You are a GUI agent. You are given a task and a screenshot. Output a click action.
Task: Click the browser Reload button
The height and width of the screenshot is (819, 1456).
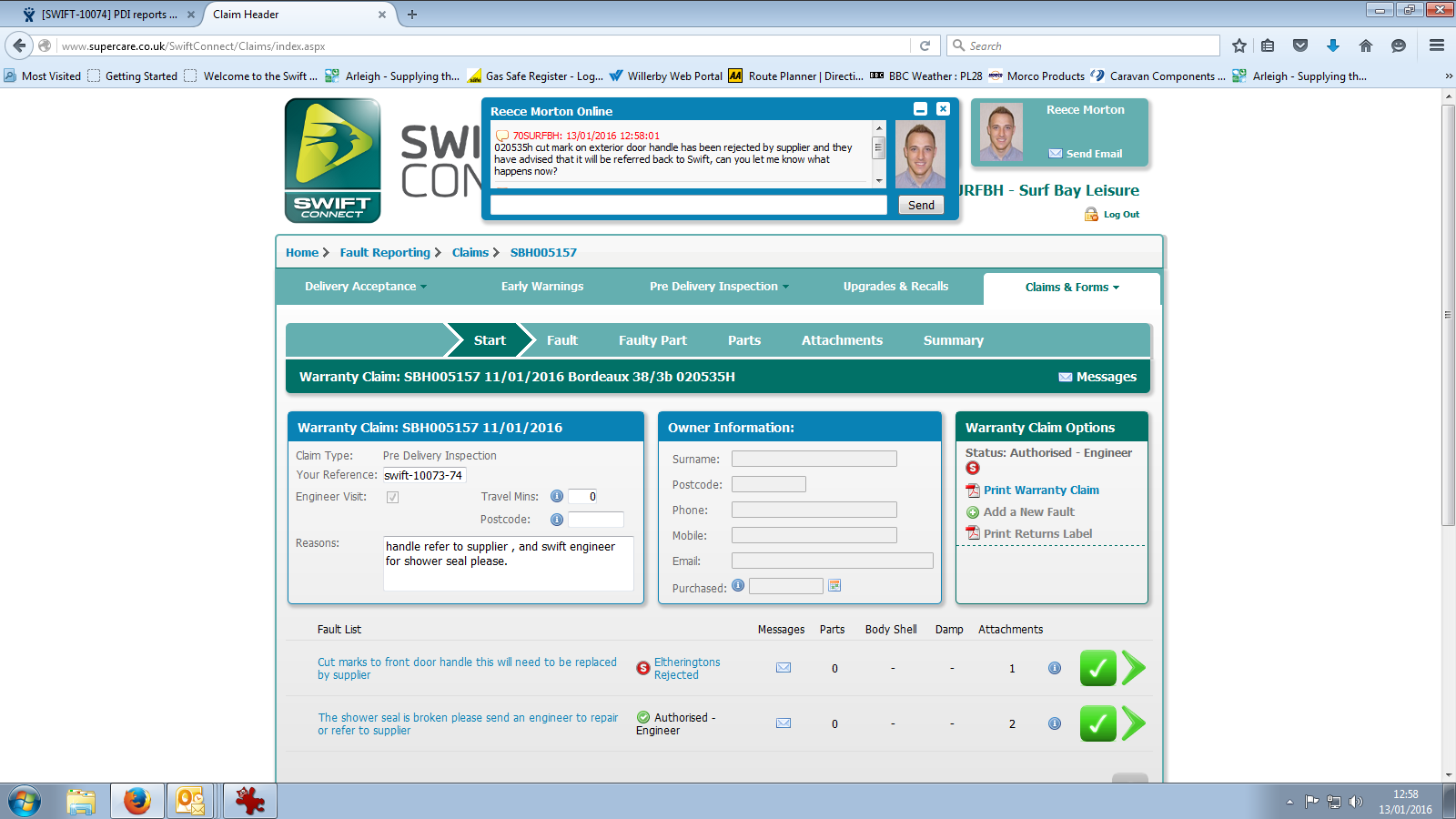925,45
